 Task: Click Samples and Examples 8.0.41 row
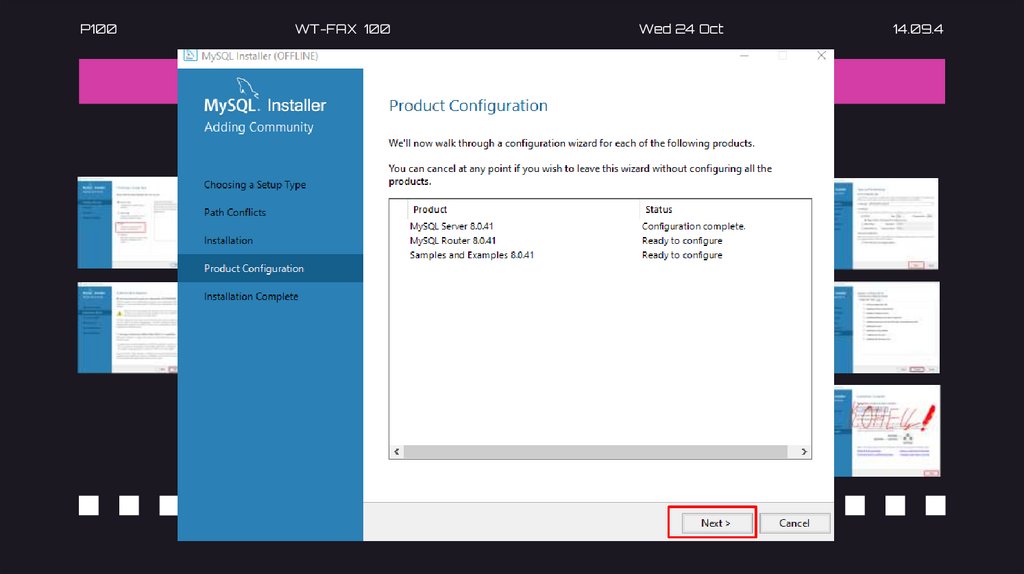(600, 255)
